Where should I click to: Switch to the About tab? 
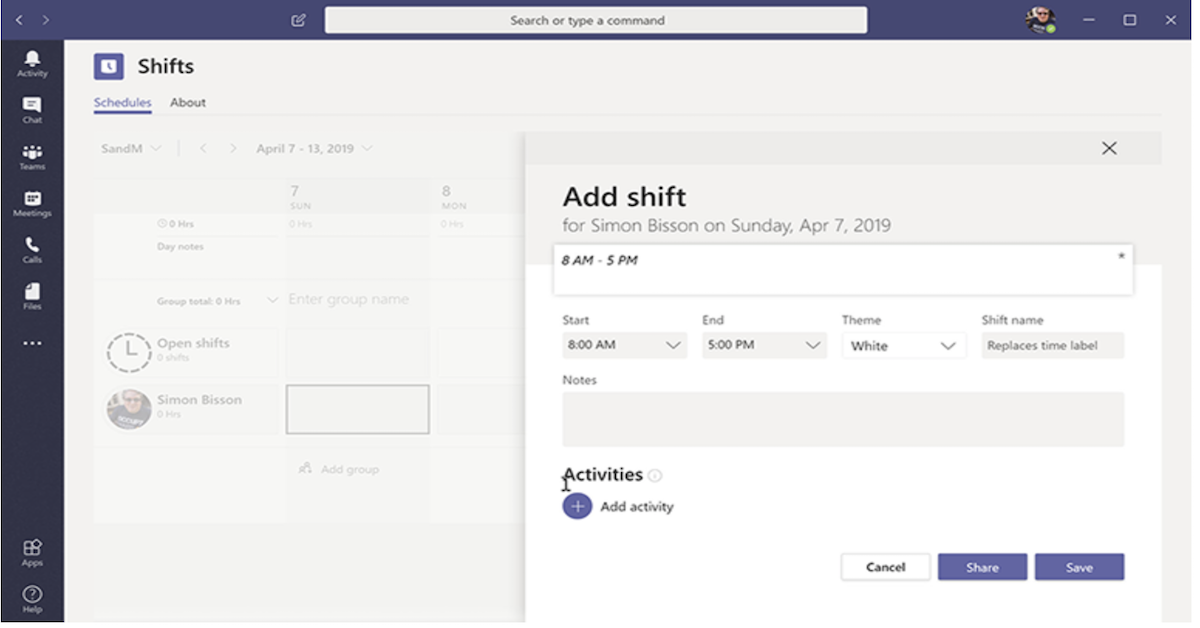coord(188,102)
